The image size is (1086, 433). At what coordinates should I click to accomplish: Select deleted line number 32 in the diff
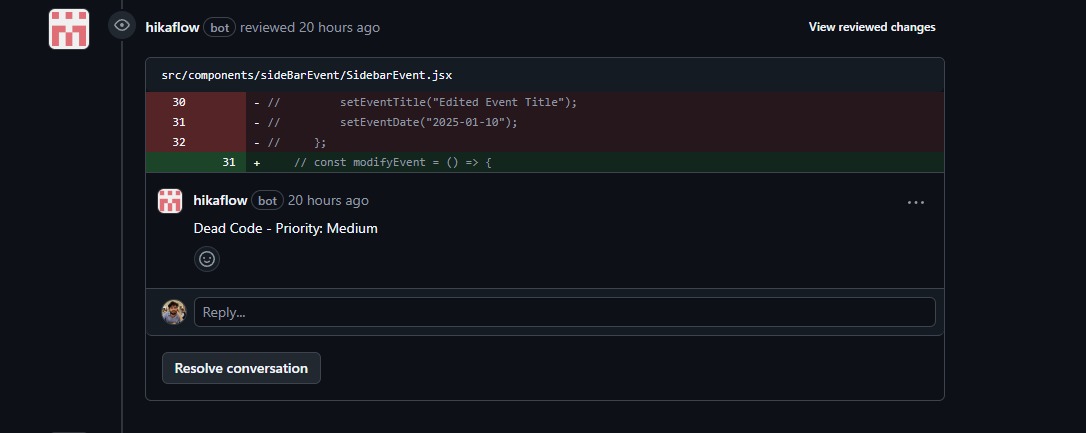(179, 142)
